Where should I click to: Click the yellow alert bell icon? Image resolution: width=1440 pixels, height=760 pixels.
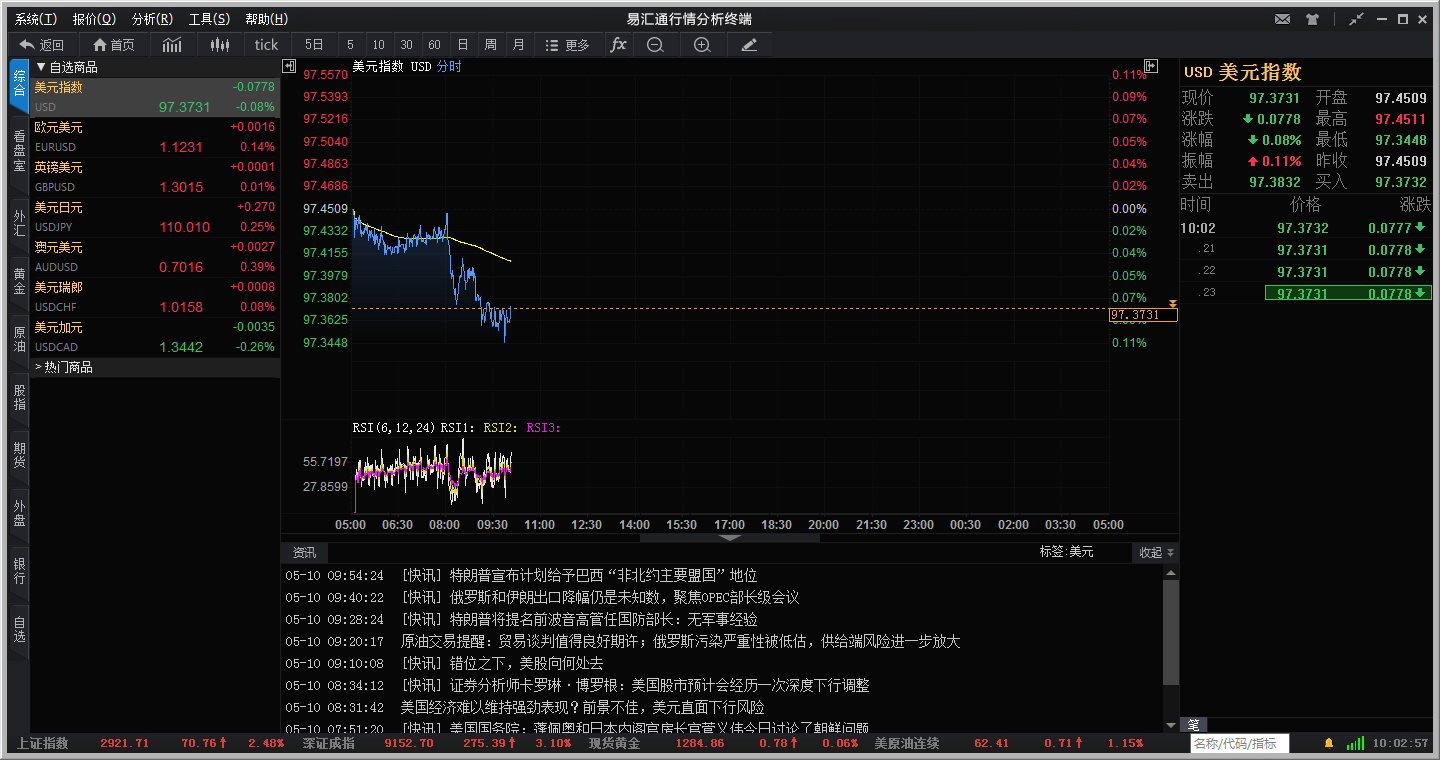click(x=1329, y=744)
